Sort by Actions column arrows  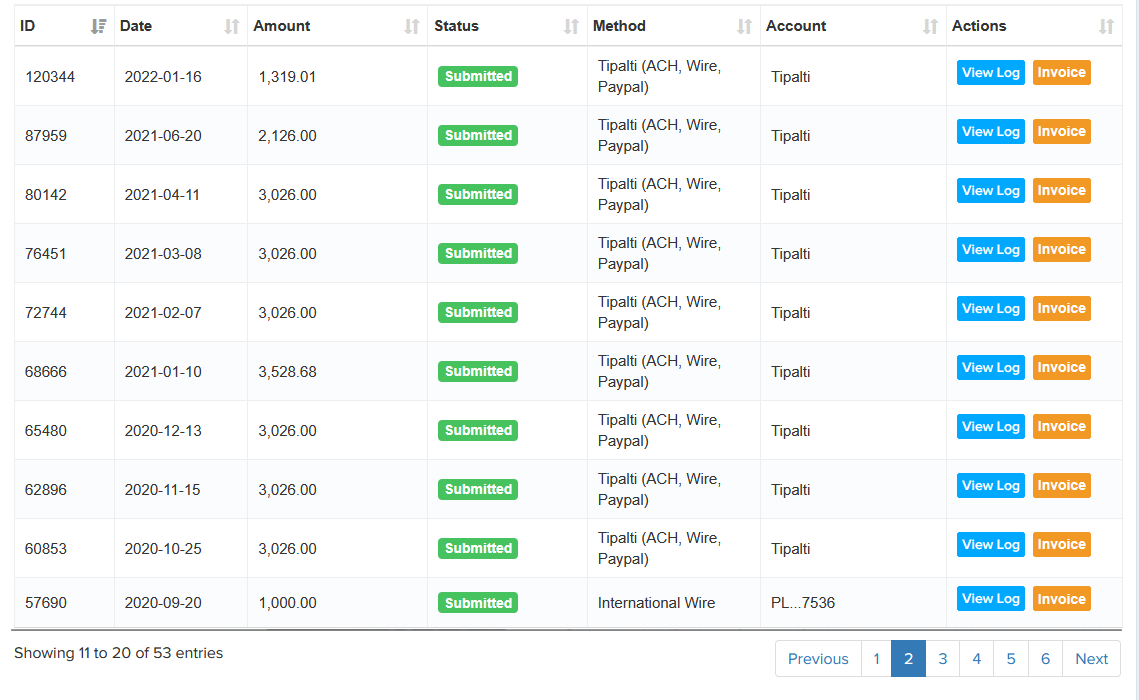pos(1106,27)
